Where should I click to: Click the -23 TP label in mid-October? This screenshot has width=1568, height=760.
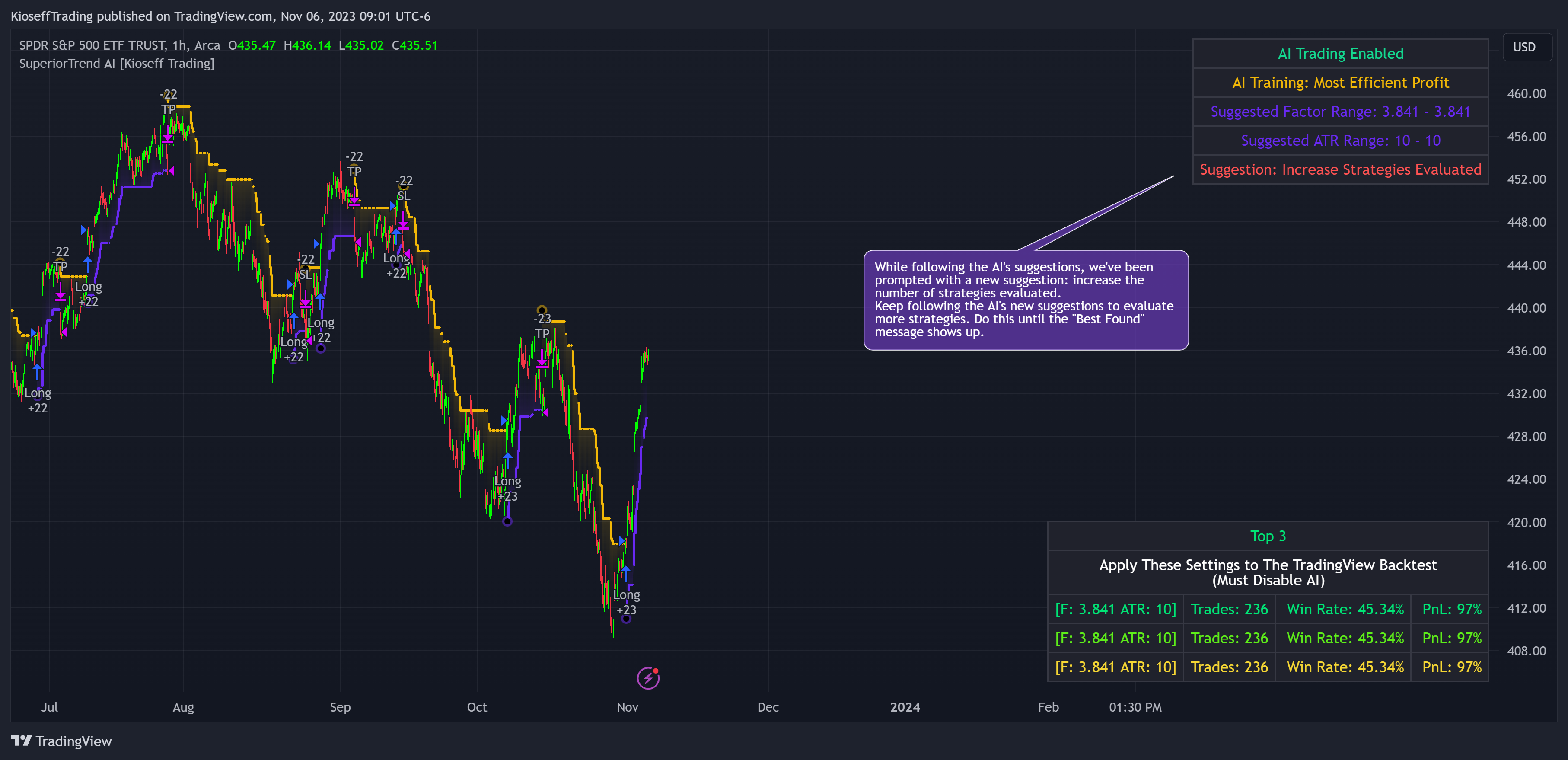542,326
